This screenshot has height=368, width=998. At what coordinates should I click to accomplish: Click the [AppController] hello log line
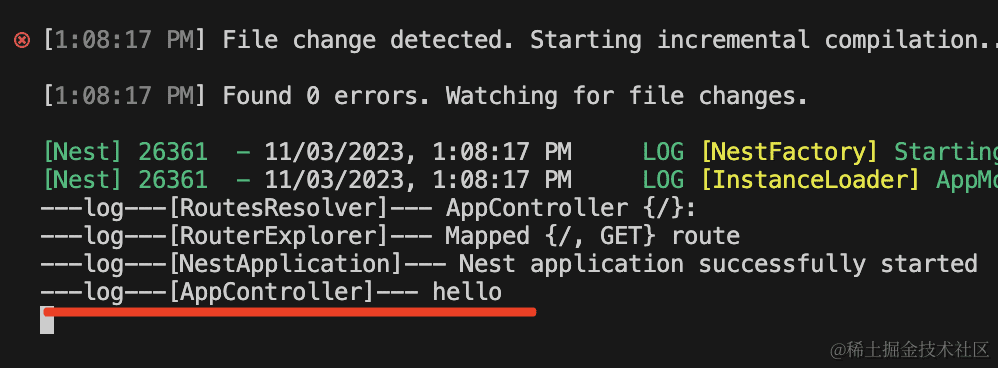point(271,292)
